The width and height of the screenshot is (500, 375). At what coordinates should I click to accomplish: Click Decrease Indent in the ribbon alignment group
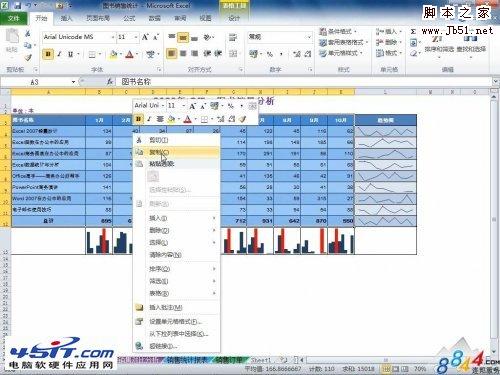click(207, 53)
